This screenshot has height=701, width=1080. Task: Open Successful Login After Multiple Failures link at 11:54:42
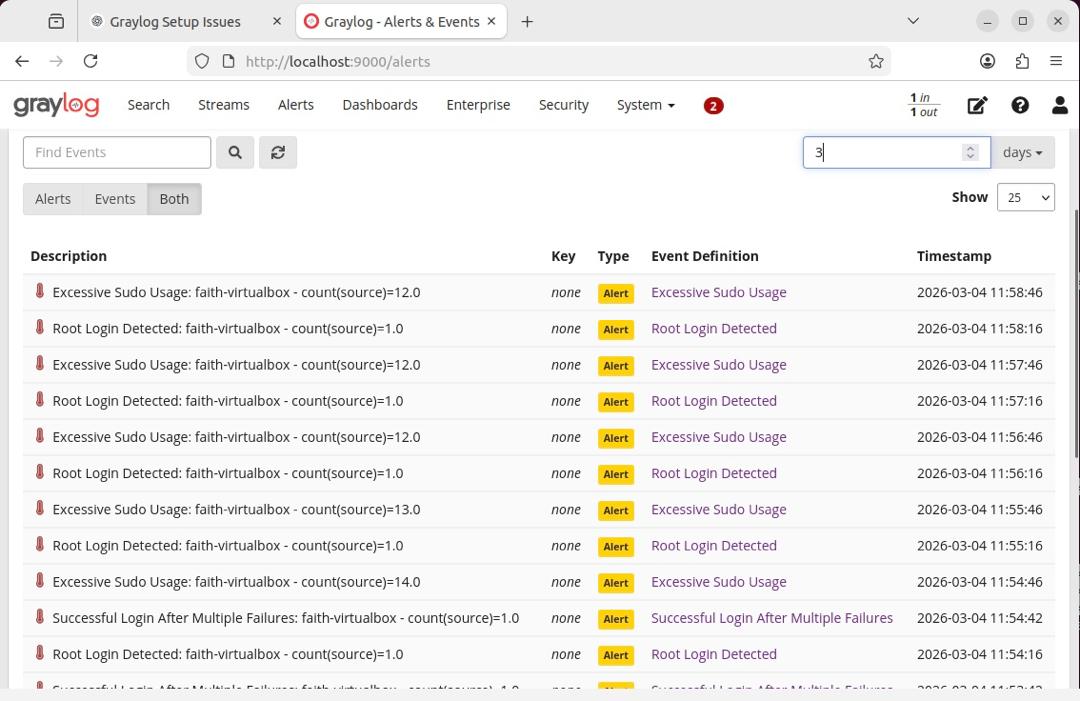tap(771, 618)
